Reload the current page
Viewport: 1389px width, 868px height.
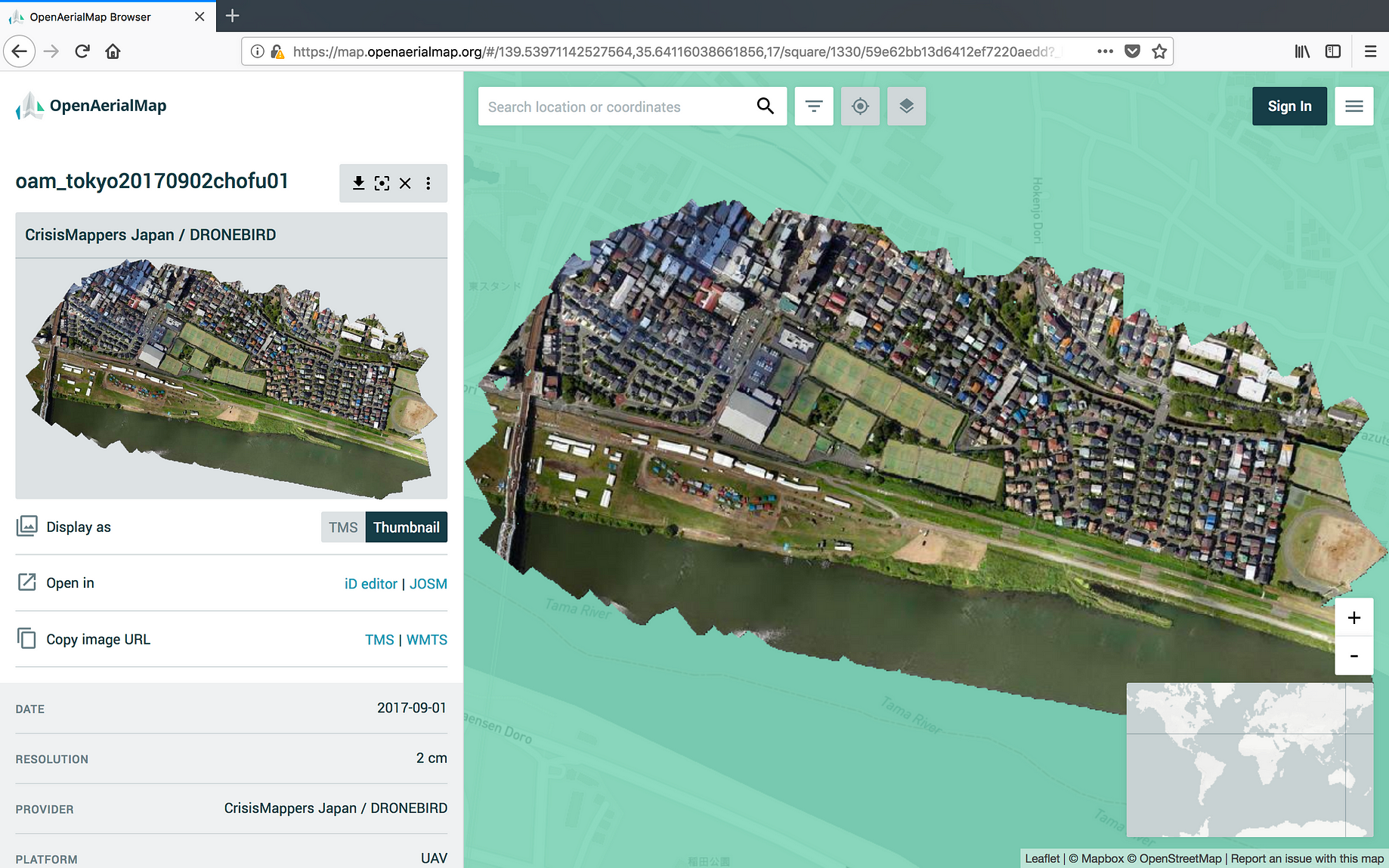pyautogui.click(x=82, y=51)
